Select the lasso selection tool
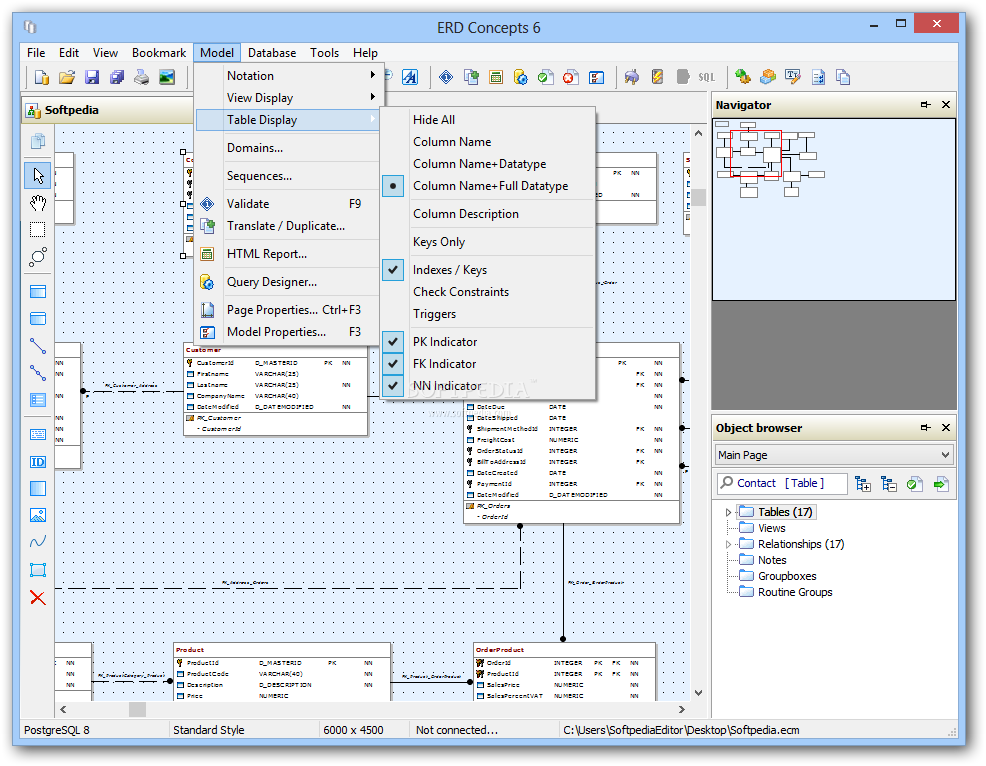986x766 pixels. pyautogui.click(x=38, y=257)
